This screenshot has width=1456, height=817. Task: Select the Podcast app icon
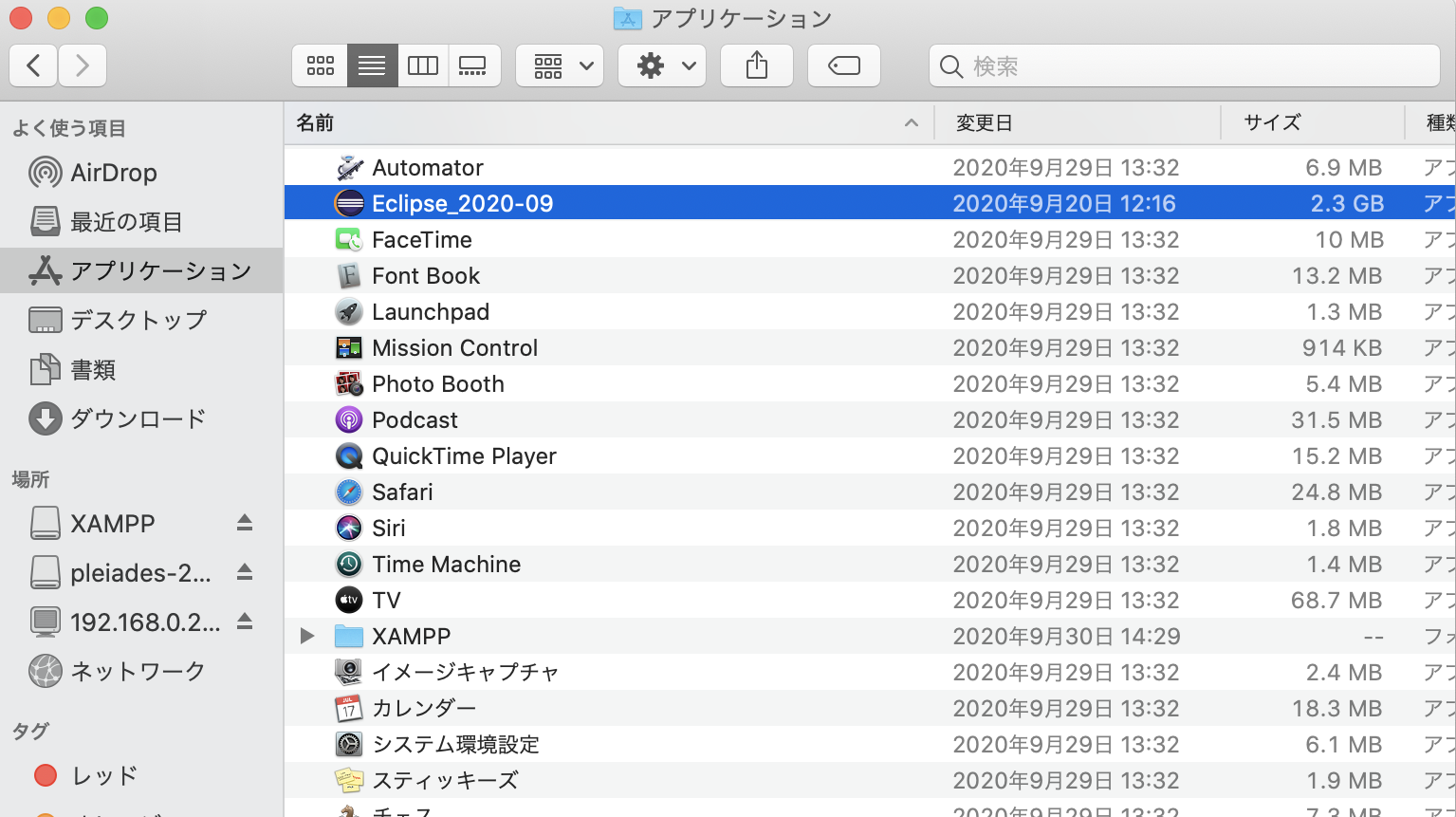pyautogui.click(x=349, y=419)
